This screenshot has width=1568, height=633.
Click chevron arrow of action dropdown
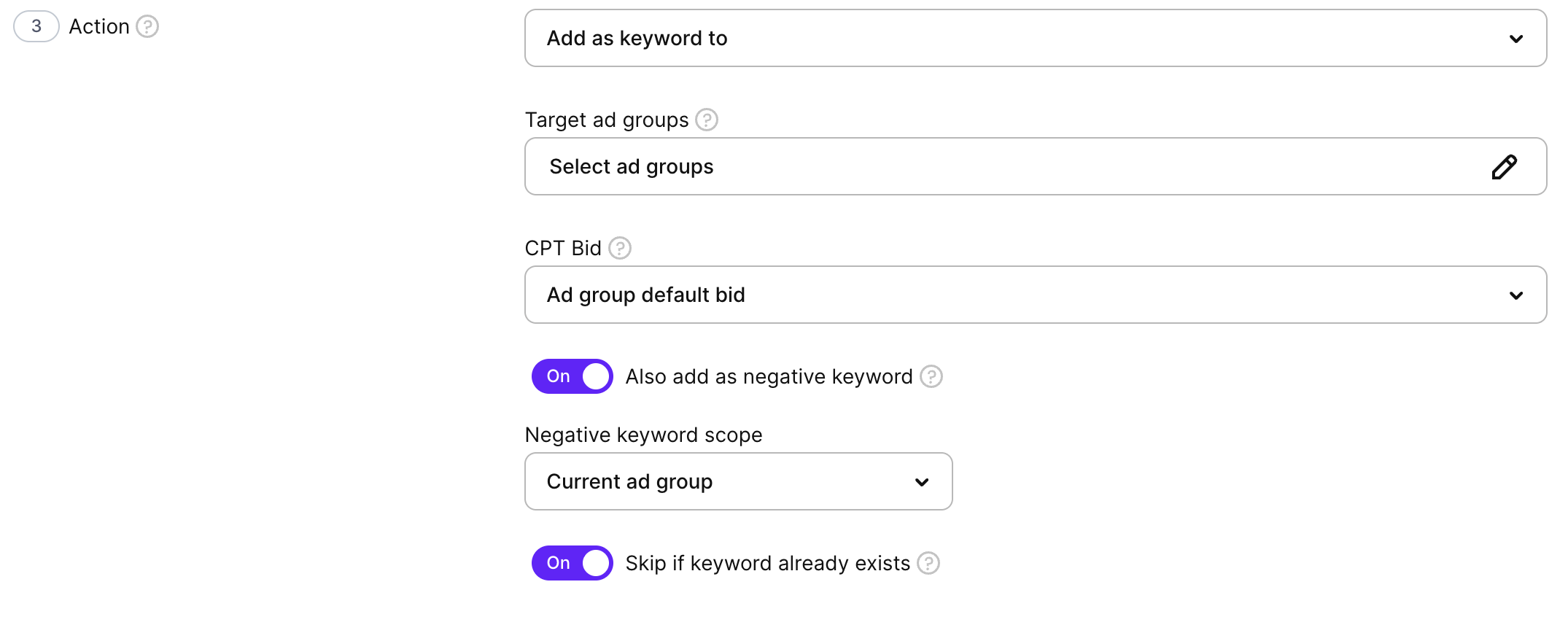[x=1516, y=39]
